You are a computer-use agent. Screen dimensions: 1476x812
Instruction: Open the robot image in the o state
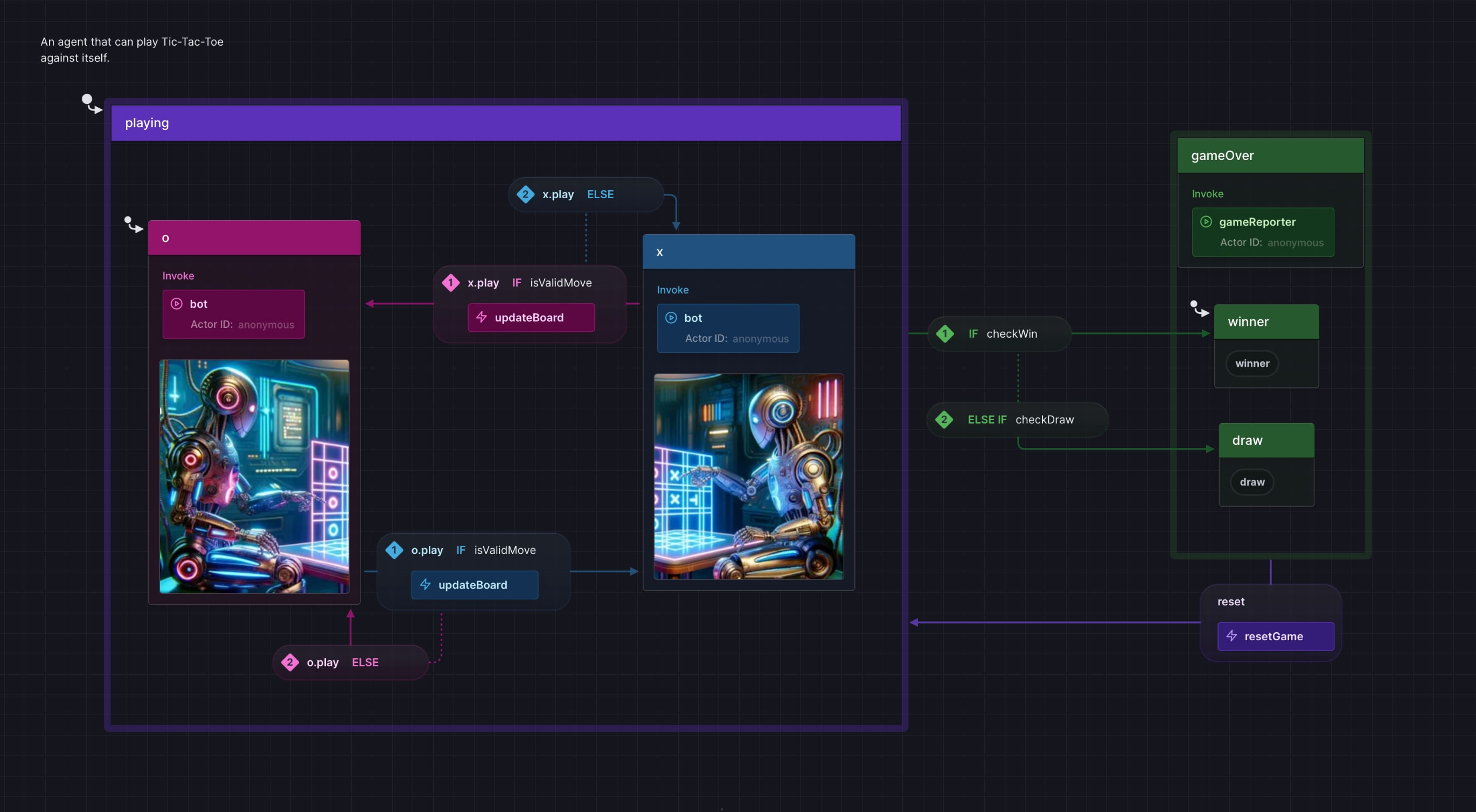tap(254, 476)
